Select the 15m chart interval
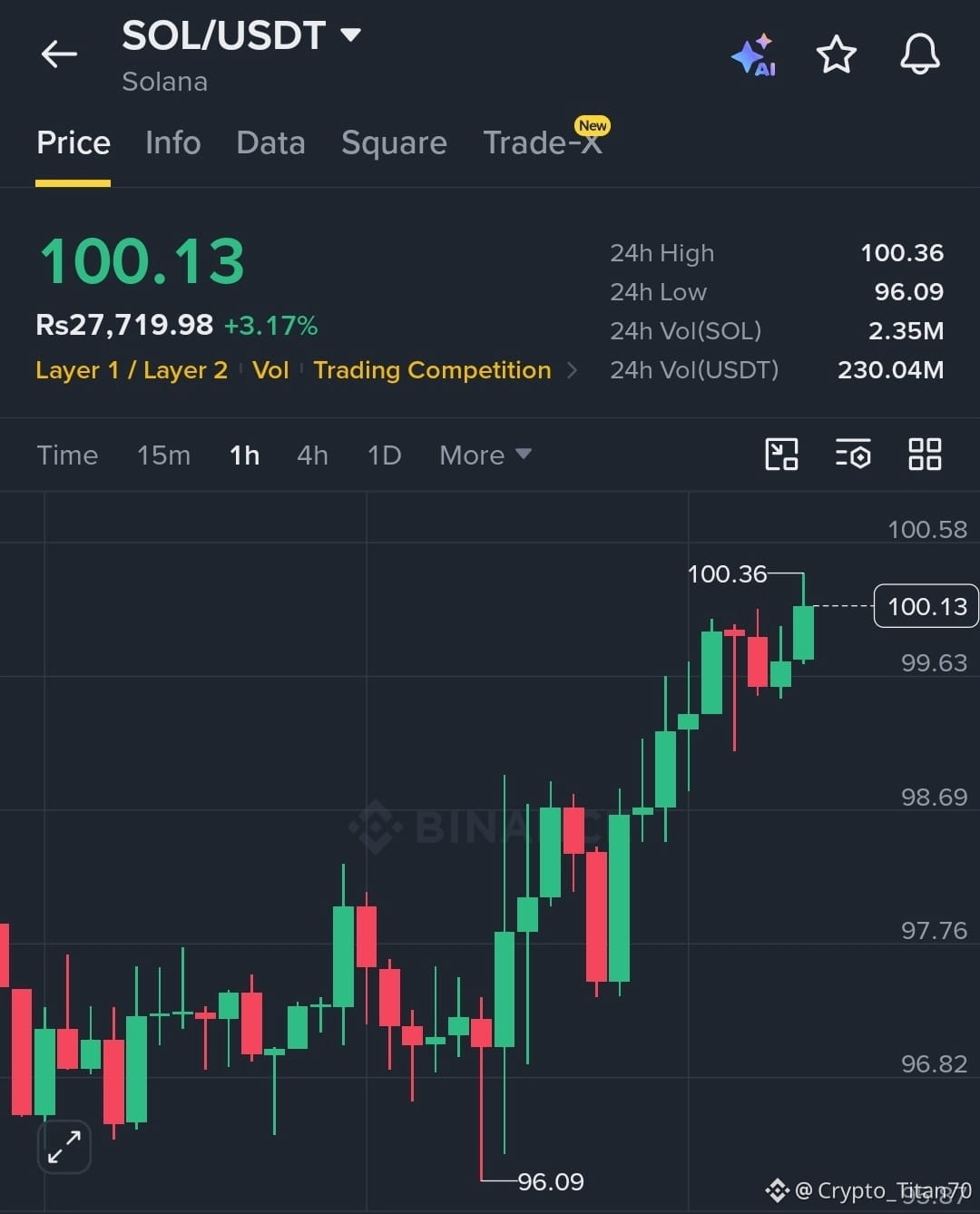Screen dimensions: 980x1214 point(163,455)
